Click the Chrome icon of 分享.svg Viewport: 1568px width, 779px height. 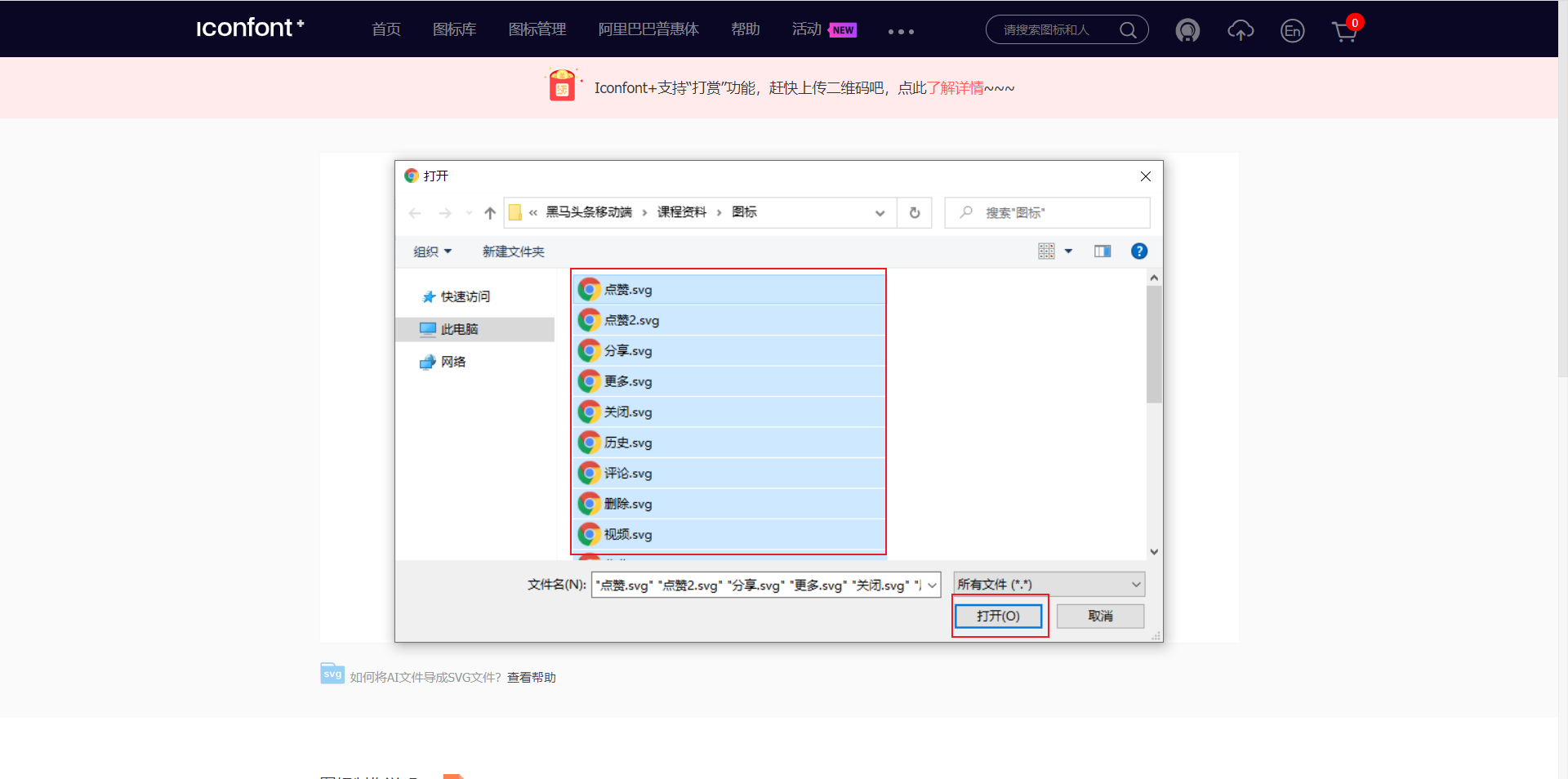[x=590, y=350]
